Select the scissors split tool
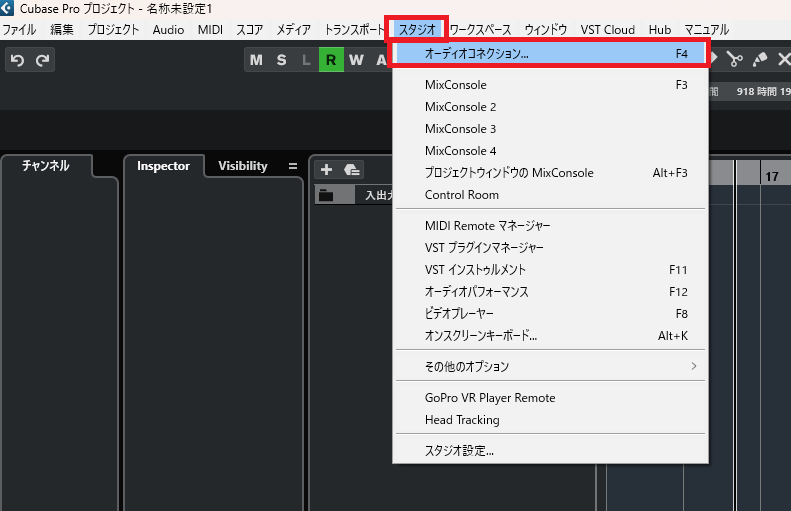 tap(734, 60)
